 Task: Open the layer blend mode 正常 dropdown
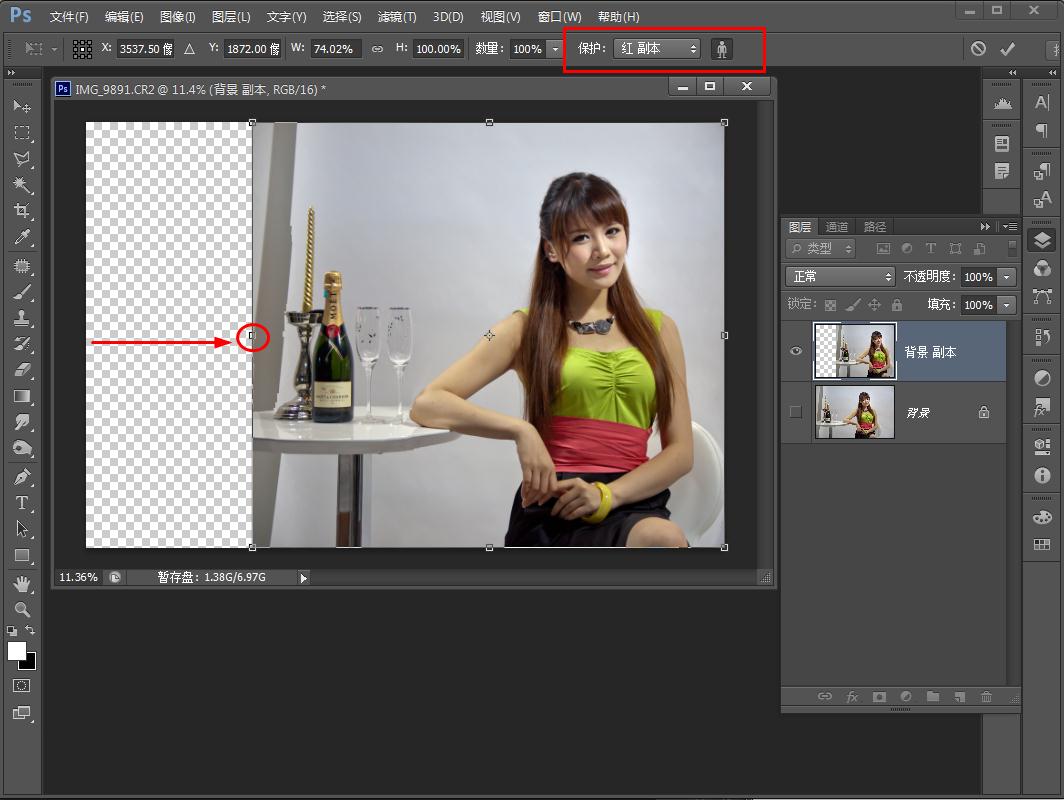click(840, 277)
